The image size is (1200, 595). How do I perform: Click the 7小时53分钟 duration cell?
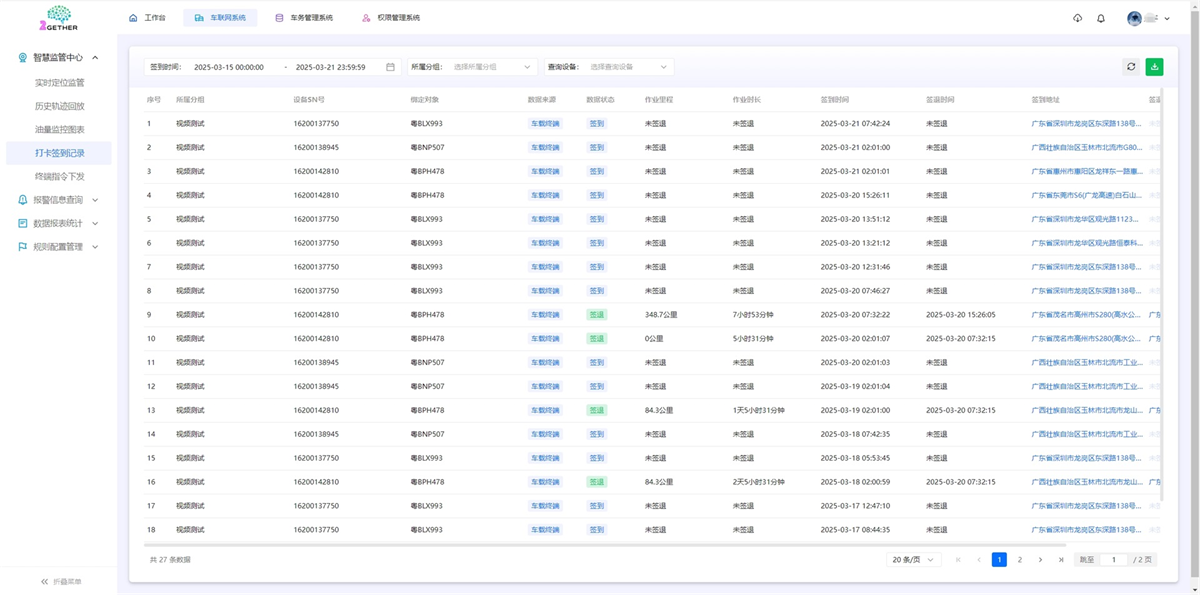[x=753, y=314]
